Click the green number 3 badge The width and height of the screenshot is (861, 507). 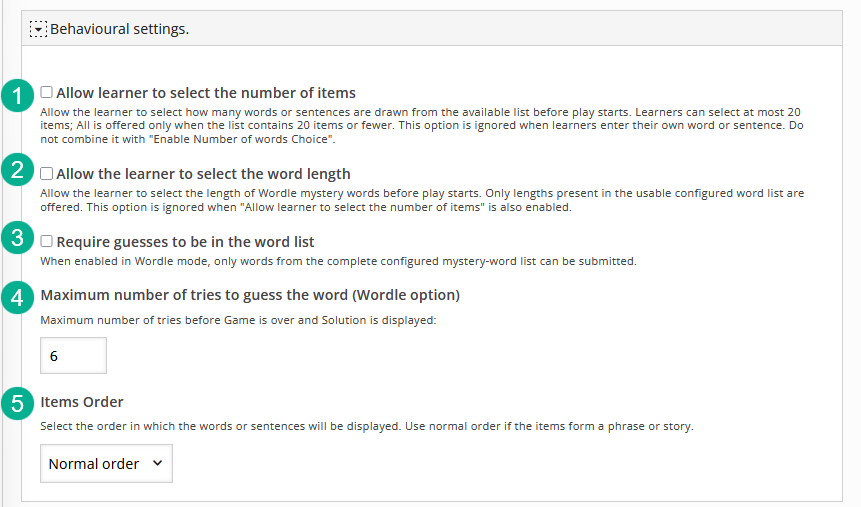pyautogui.click(x=18, y=238)
